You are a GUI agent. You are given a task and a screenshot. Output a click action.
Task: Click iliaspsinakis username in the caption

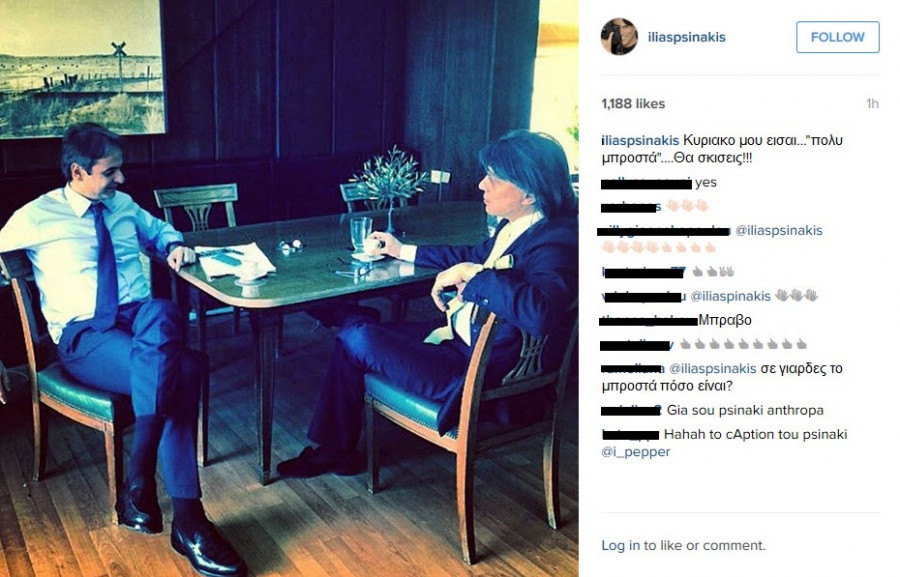(x=640, y=141)
